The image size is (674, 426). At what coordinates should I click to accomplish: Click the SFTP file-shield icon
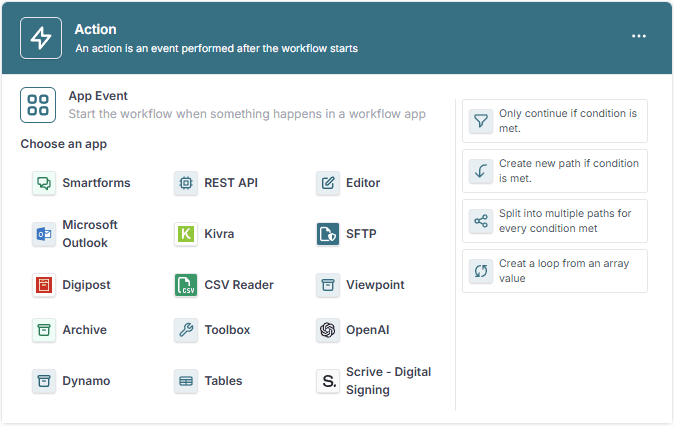pos(328,234)
